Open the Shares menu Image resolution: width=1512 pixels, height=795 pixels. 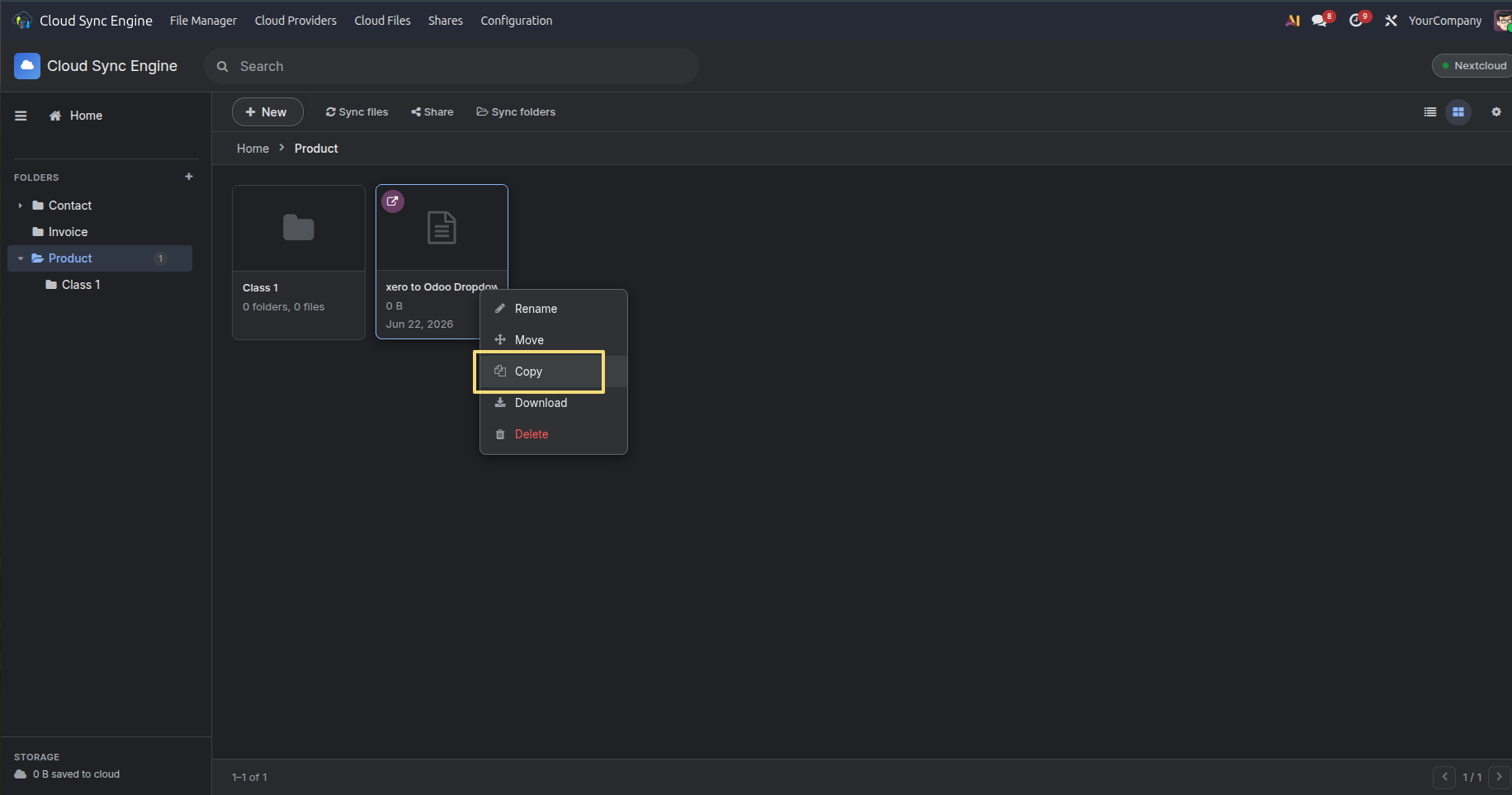(446, 21)
